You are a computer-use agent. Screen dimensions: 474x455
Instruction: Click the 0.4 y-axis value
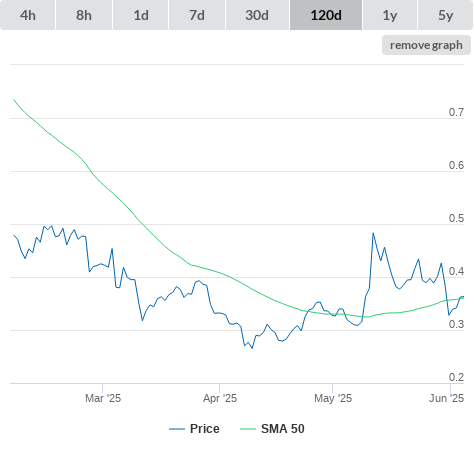pos(456,271)
